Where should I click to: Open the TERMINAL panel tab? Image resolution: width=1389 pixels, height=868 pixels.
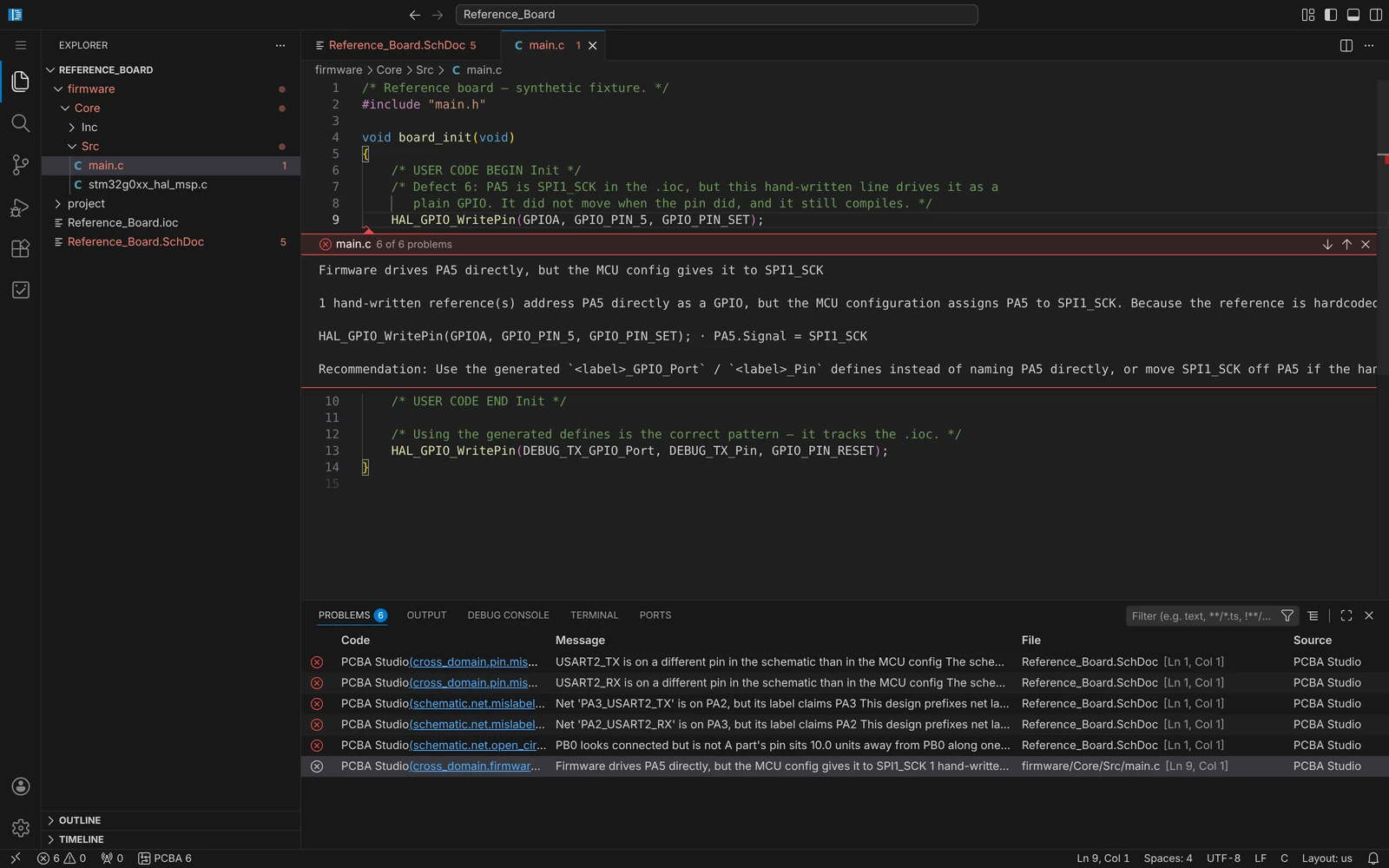point(594,615)
